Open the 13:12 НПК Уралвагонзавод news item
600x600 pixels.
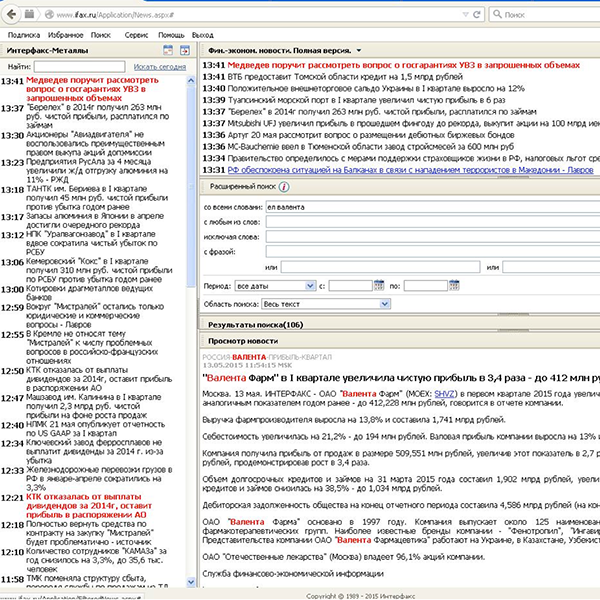92,243
